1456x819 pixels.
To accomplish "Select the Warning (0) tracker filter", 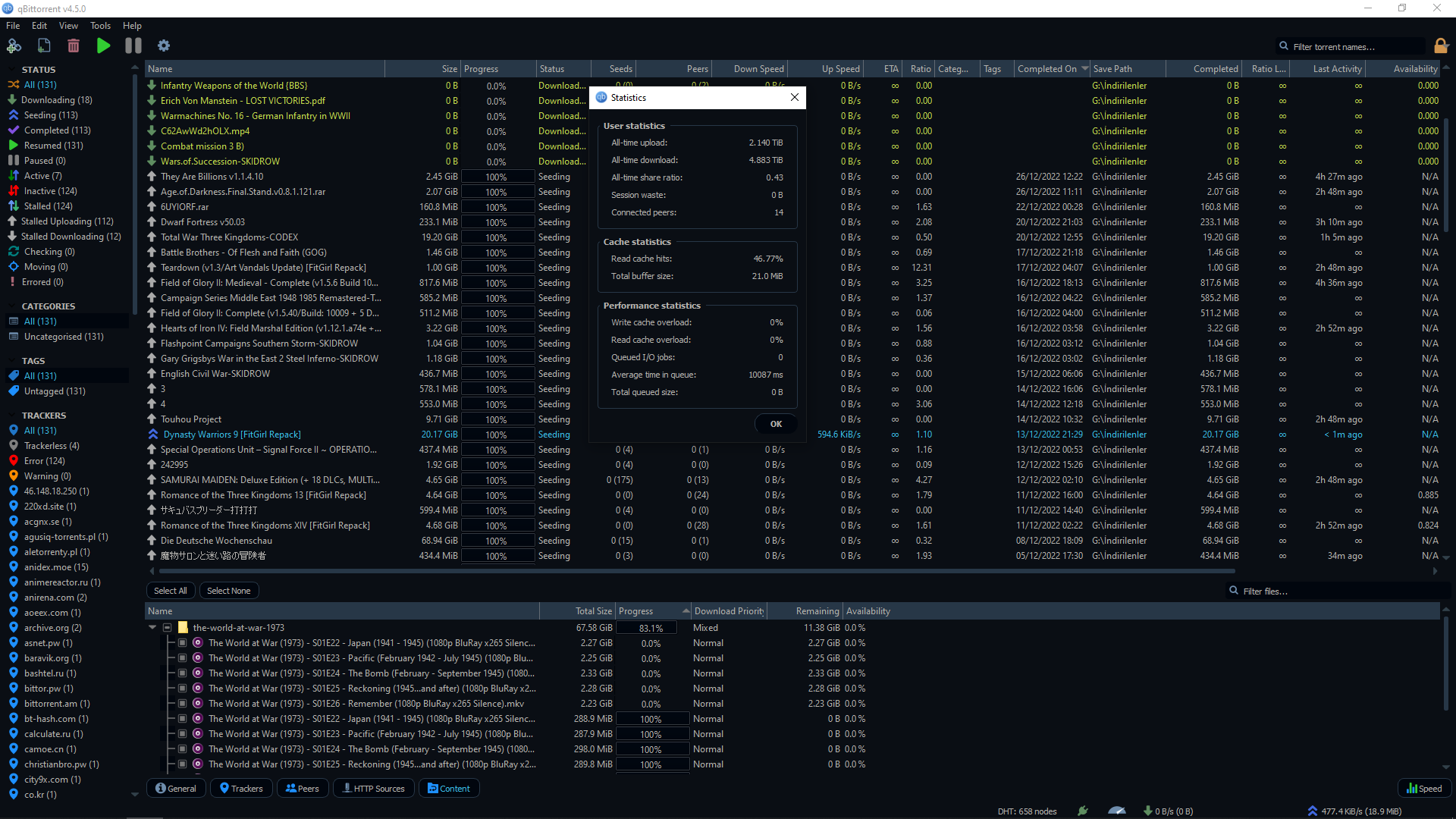I will pos(47,476).
